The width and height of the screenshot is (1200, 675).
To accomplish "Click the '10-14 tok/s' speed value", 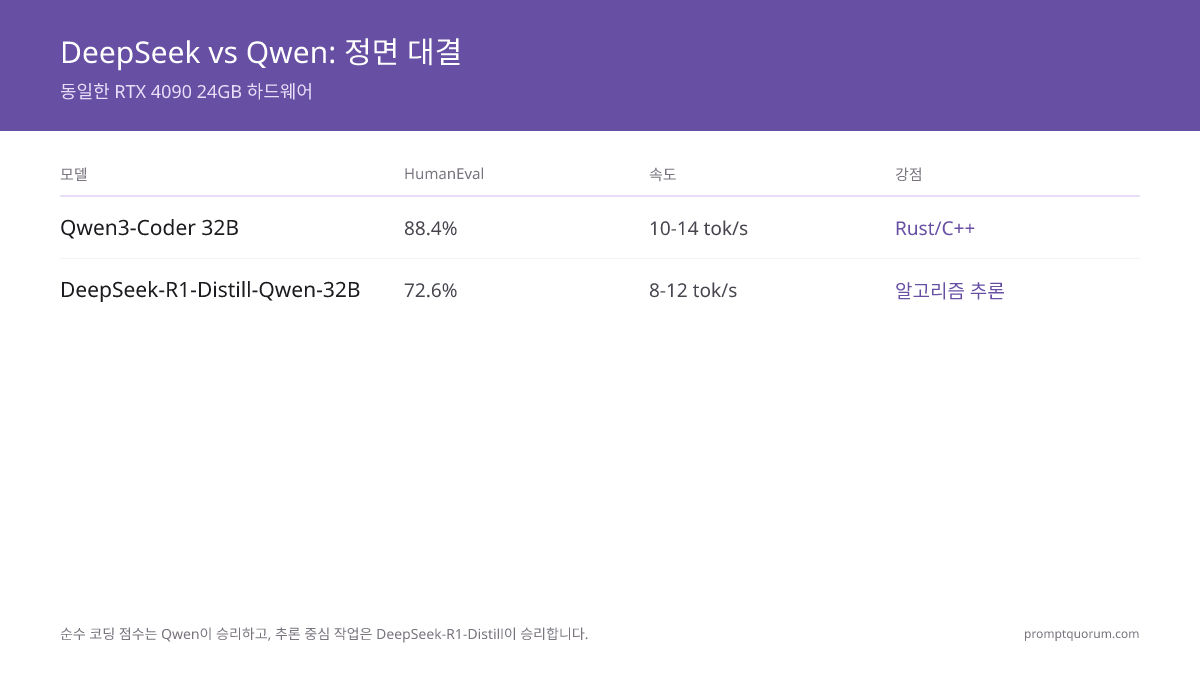I will click(698, 228).
